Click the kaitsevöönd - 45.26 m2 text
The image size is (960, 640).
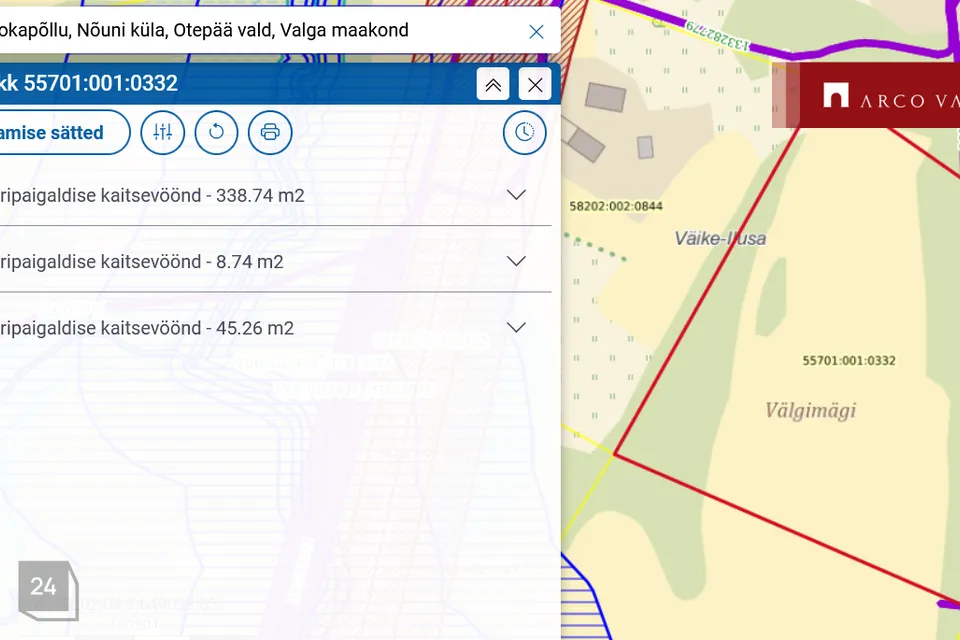(x=147, y=328)
